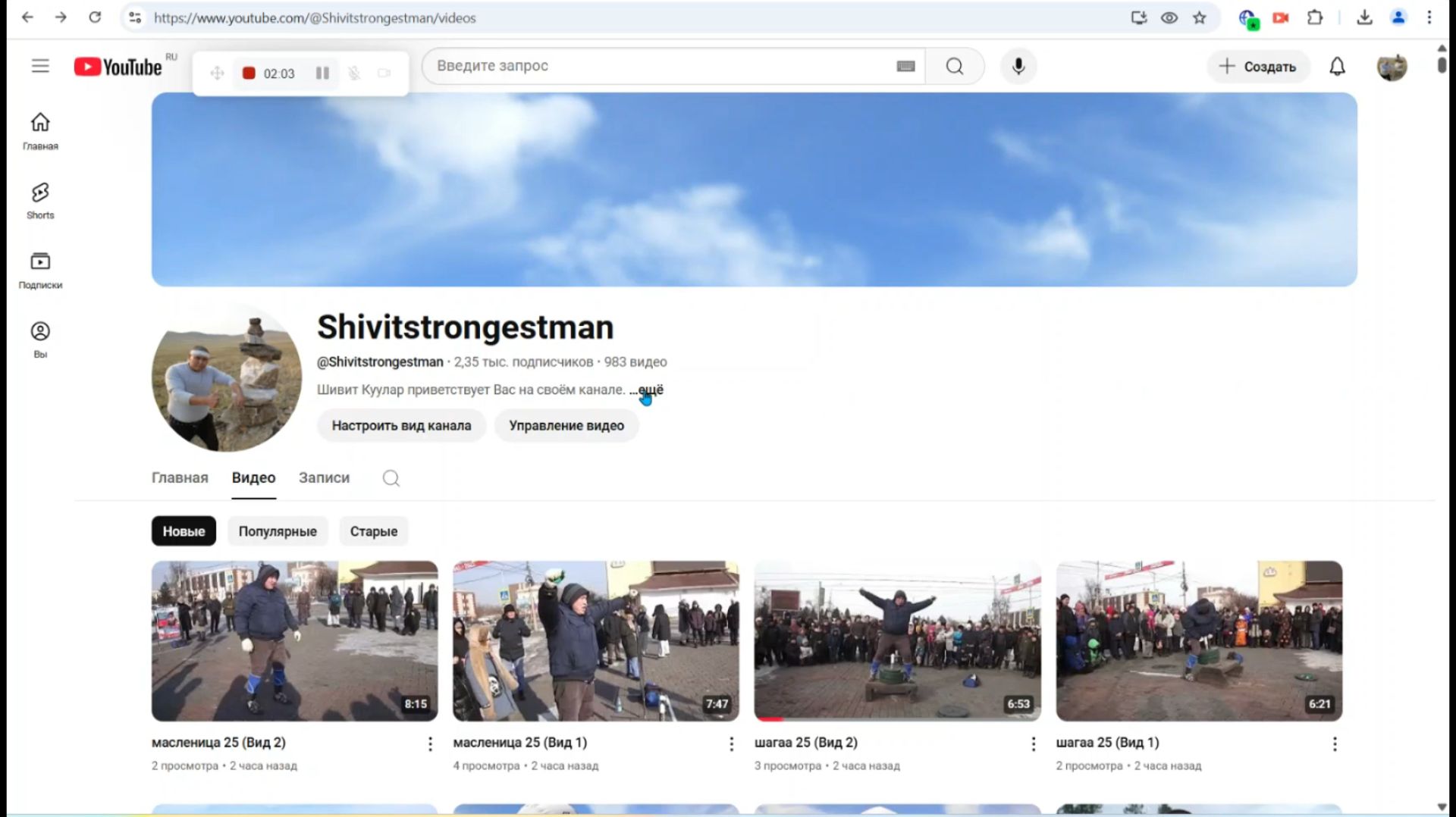Open the main hamburger menu
Image resolution: width=1456 pixels, height=817 pixels.
[x=40, y=67]
